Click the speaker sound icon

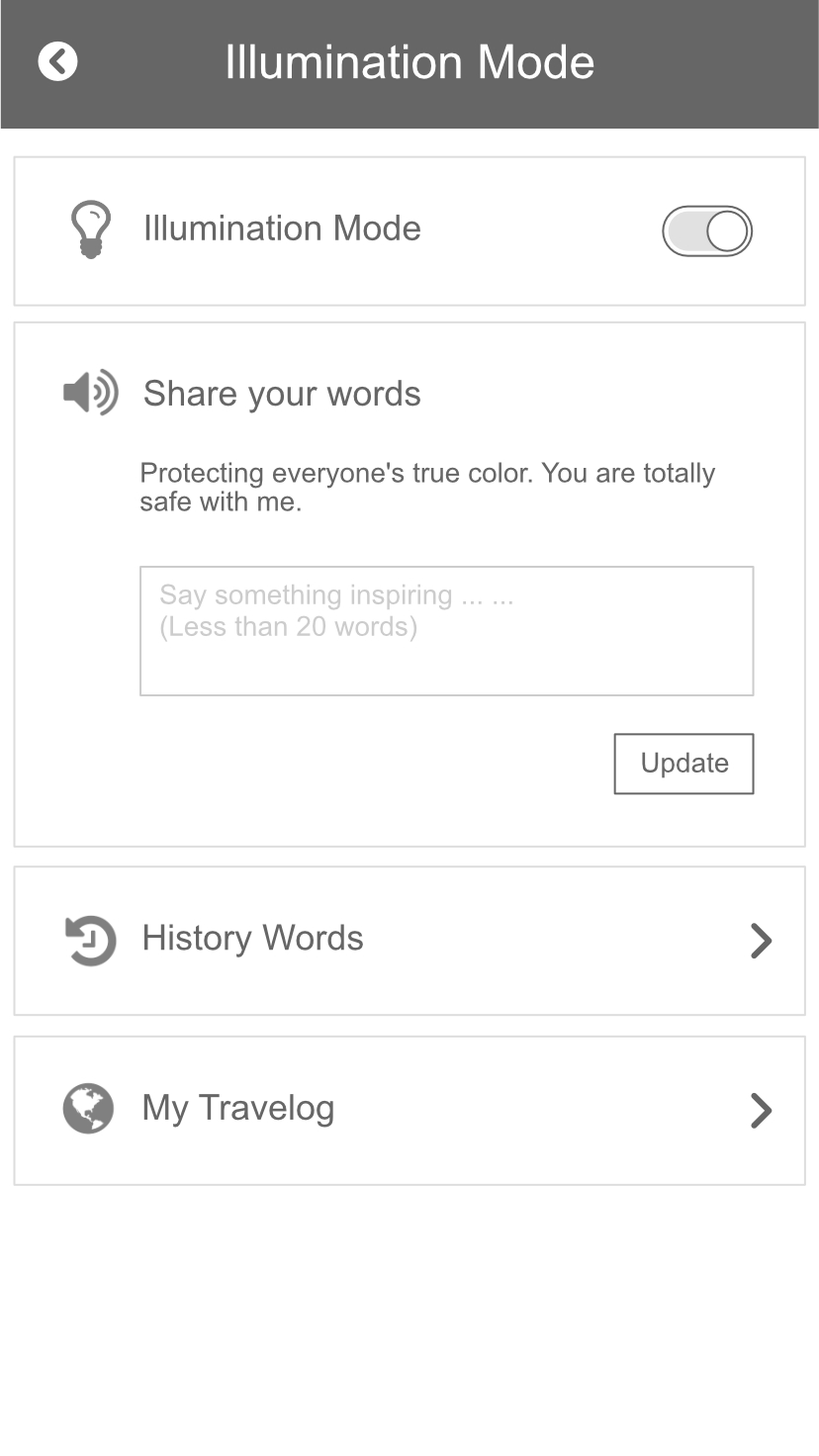[x=90, y=393]
